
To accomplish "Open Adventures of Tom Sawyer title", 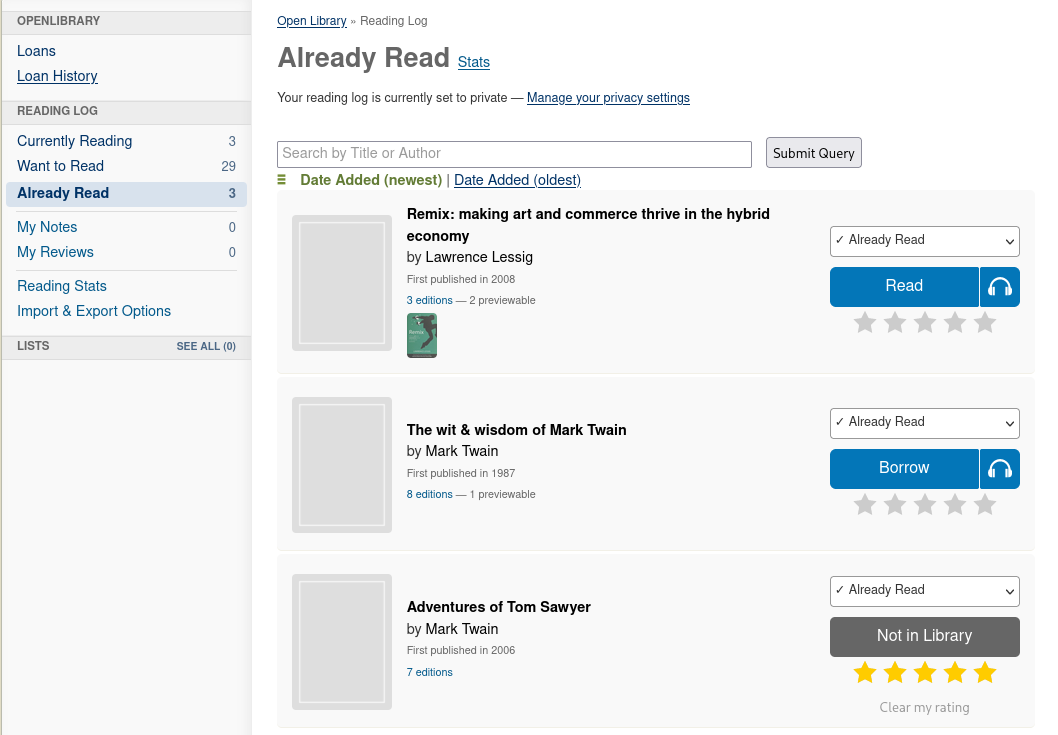I will [x=499, y=607].
